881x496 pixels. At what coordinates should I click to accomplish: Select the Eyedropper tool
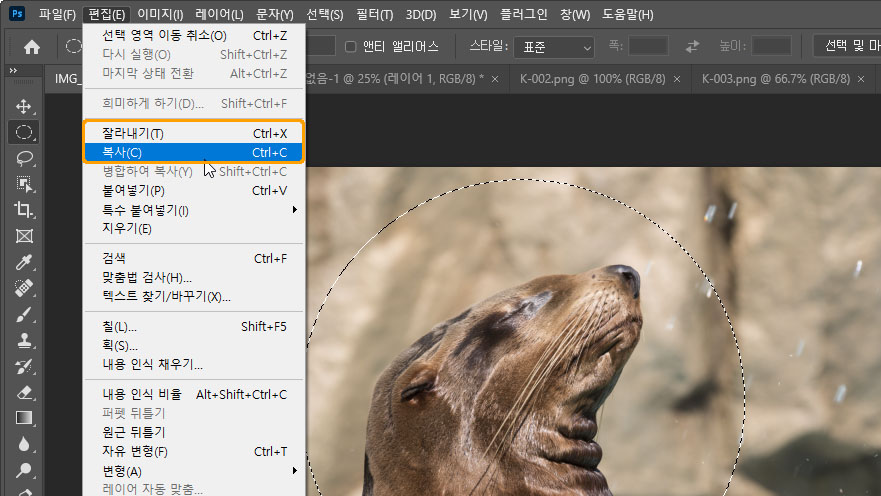24,262
